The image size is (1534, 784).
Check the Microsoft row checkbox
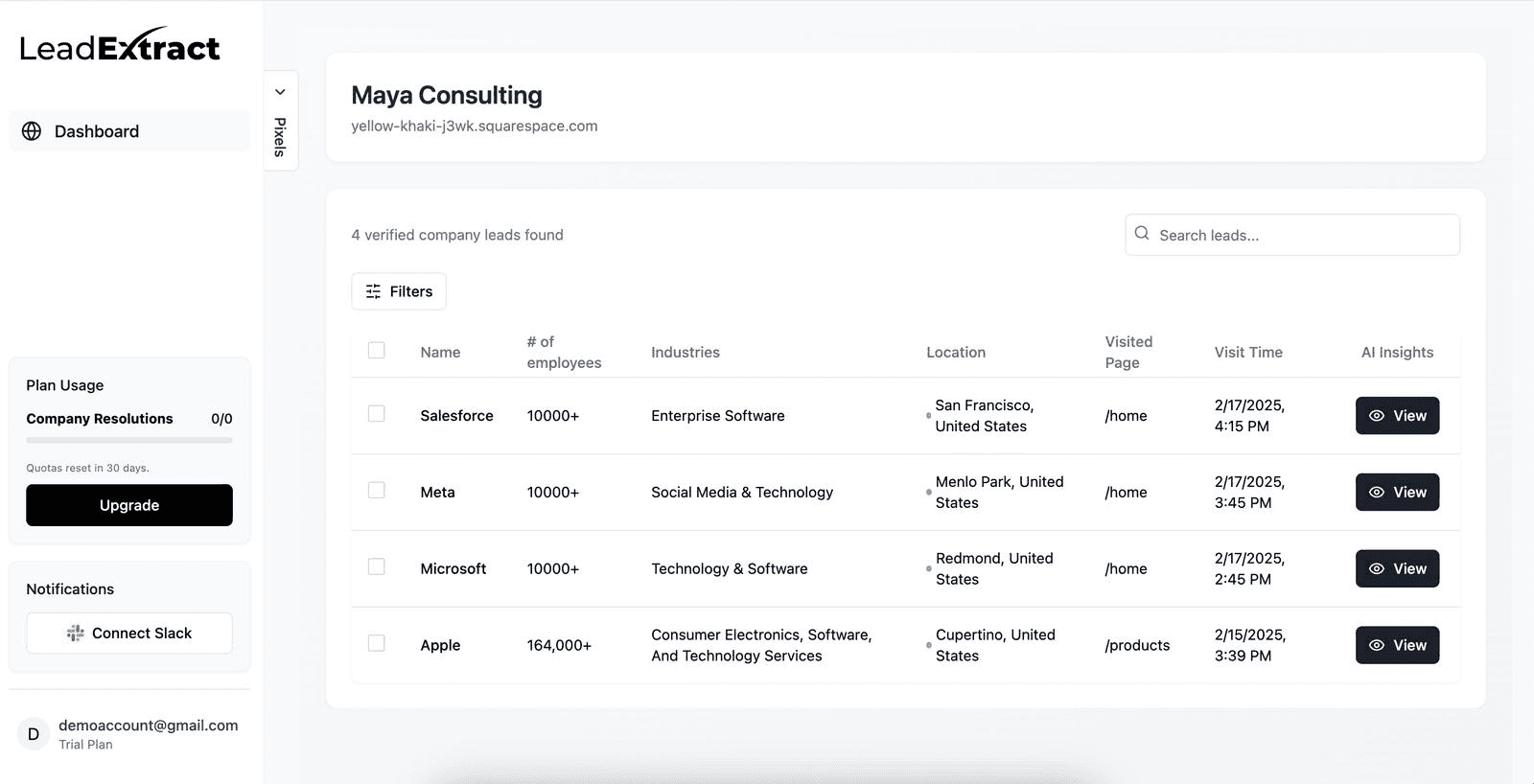(x=377, y=566)
